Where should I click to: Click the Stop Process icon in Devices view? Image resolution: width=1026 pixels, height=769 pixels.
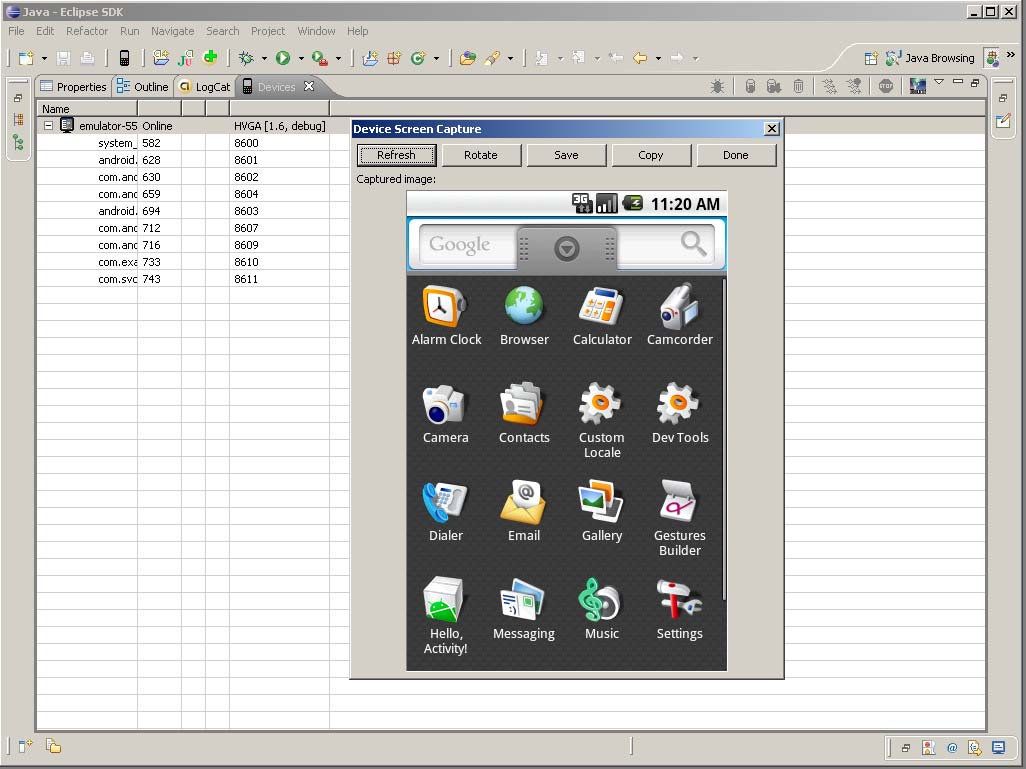click(885, 86)
